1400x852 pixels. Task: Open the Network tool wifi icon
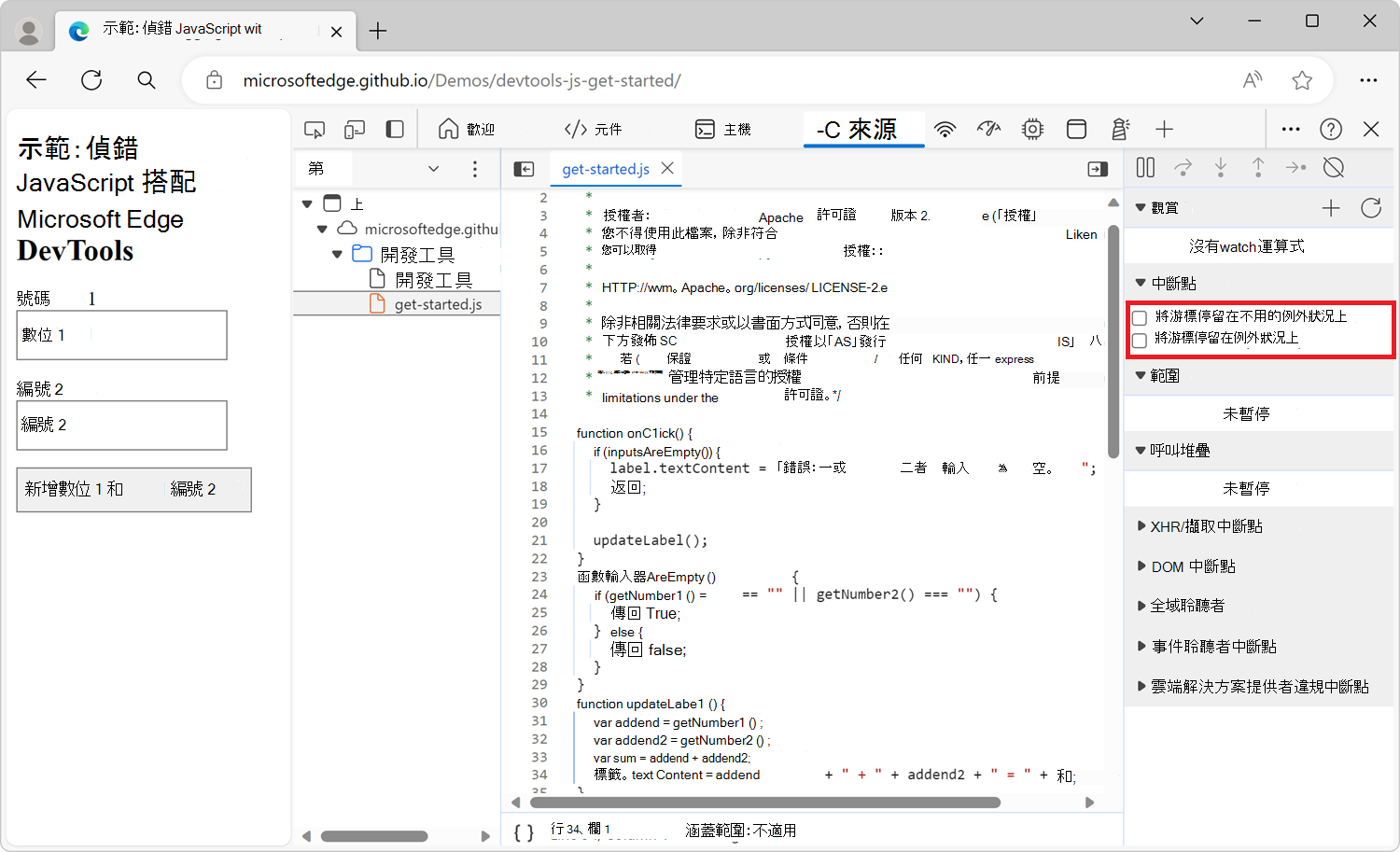[945, 130]
